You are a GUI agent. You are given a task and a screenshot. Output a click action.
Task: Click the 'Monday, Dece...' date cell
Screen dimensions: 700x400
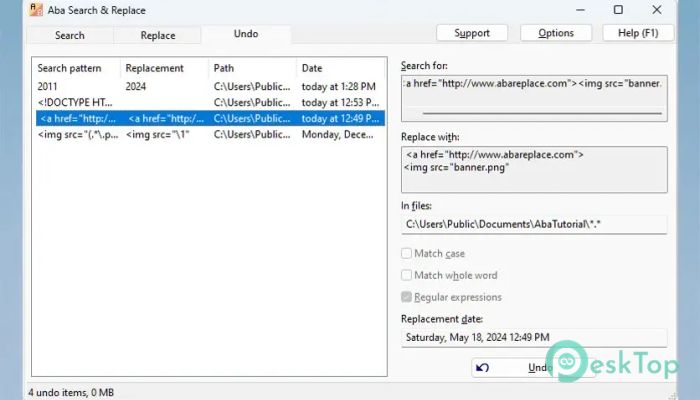coord(338,135)
